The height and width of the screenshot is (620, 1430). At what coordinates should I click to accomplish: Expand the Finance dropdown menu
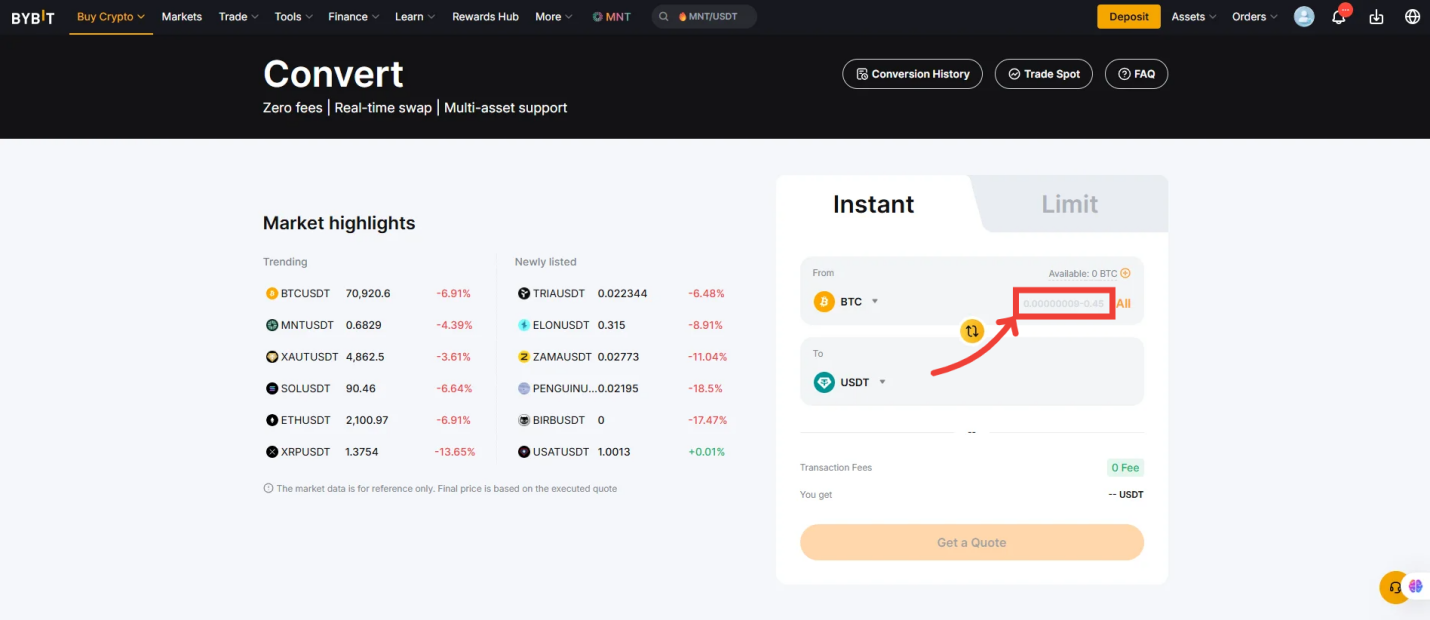coord(354,17)
